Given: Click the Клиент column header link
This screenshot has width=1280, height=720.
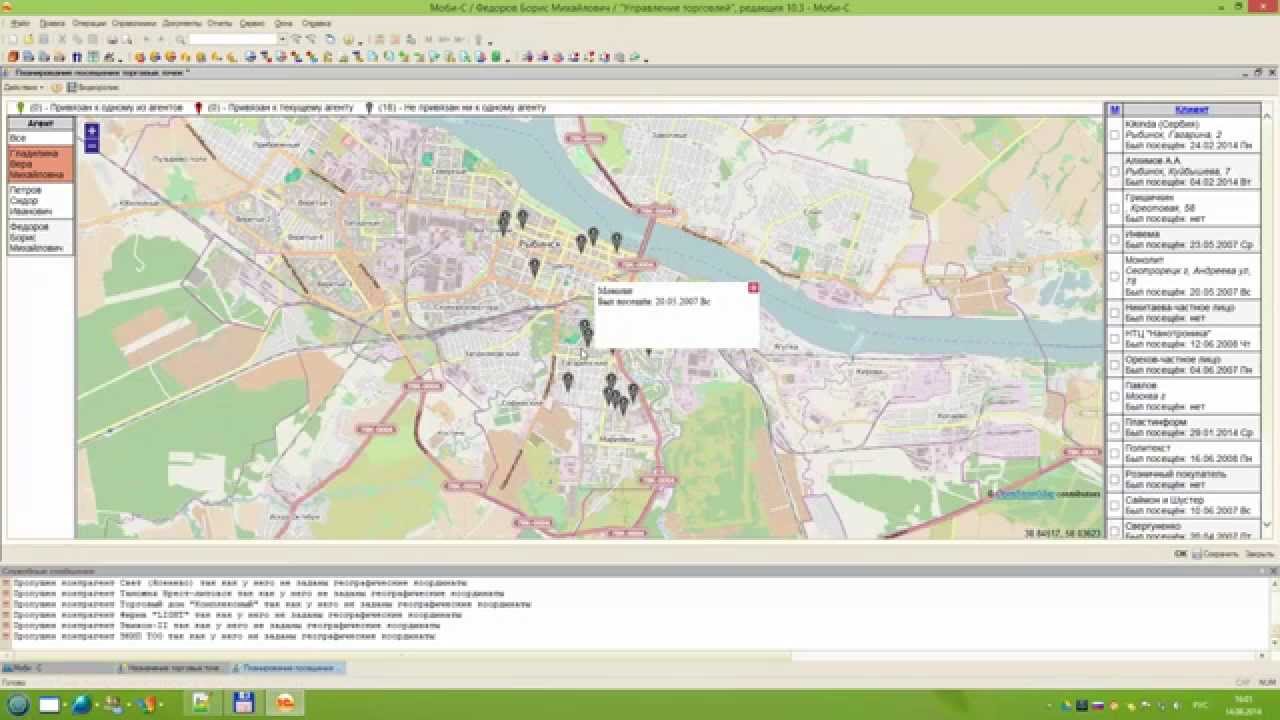Looking at the screenshot, I should 1191,110.
